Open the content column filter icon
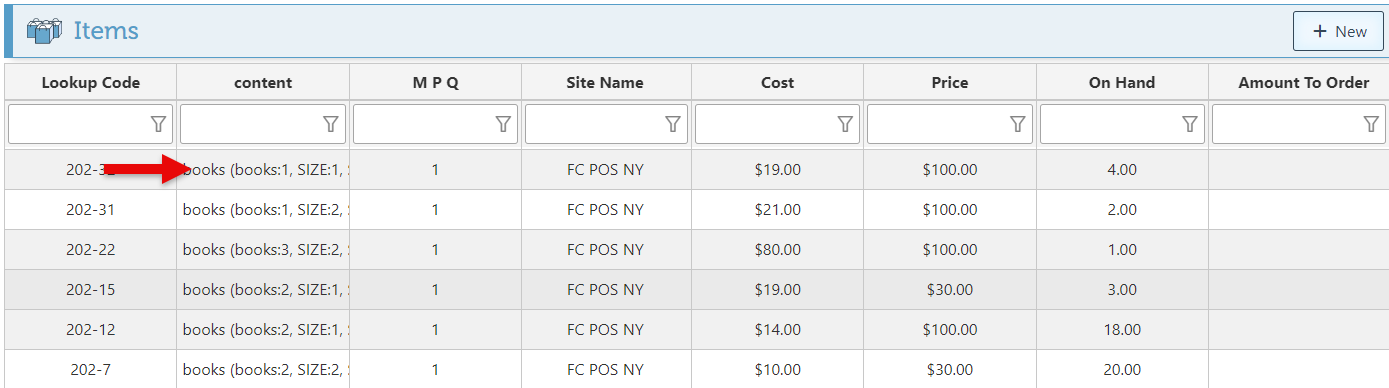Screen dimensions: 1389x388 (x=330, y=124)
